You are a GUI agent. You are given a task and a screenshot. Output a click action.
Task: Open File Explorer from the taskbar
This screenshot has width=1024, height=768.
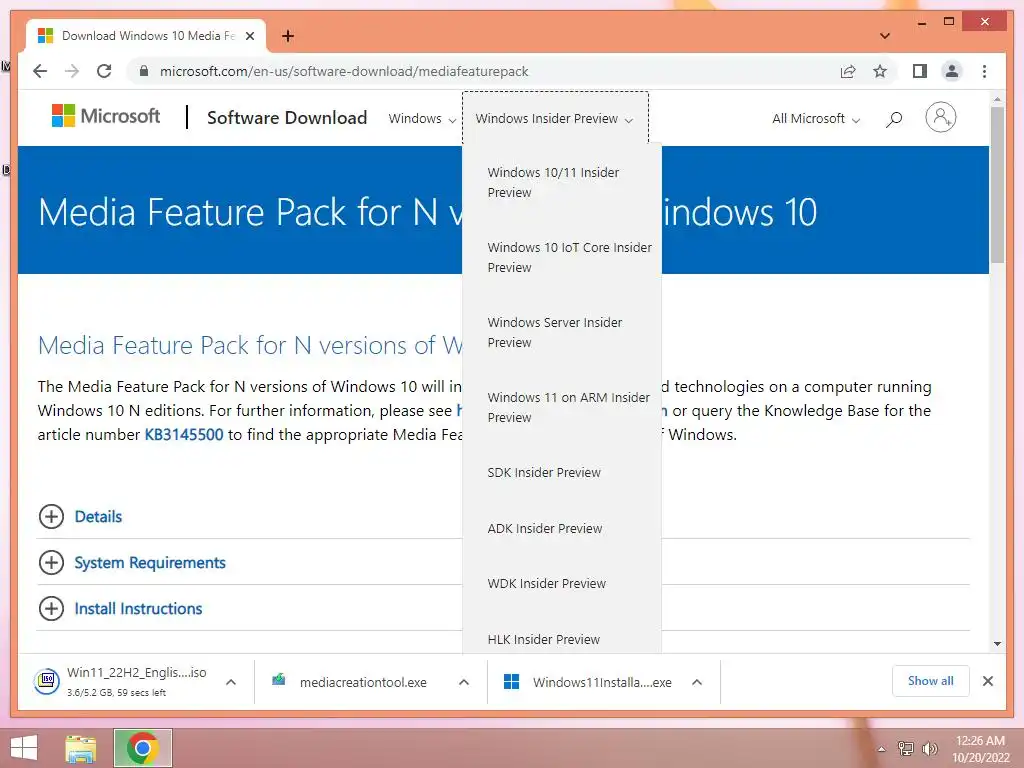pos(80,748)
